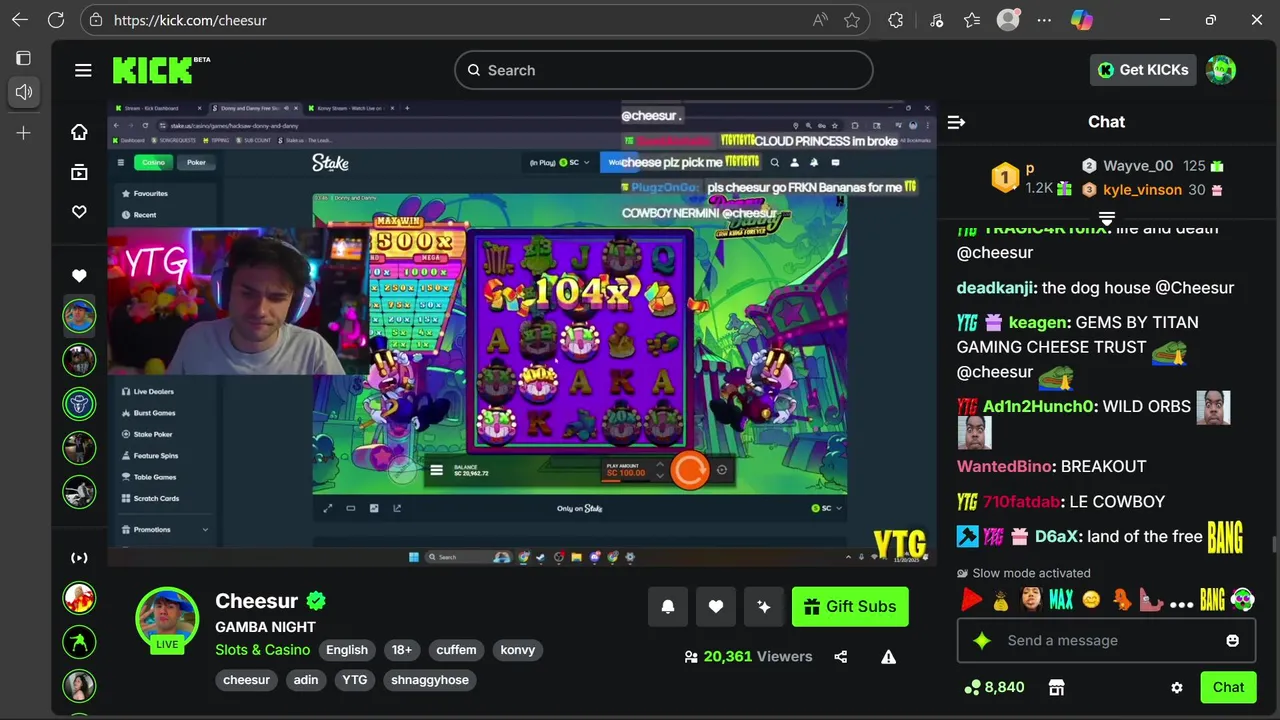The image size is (1280, 720).
Task: Go to Kick home via sidebar house icon
Action: click(79, 132)
